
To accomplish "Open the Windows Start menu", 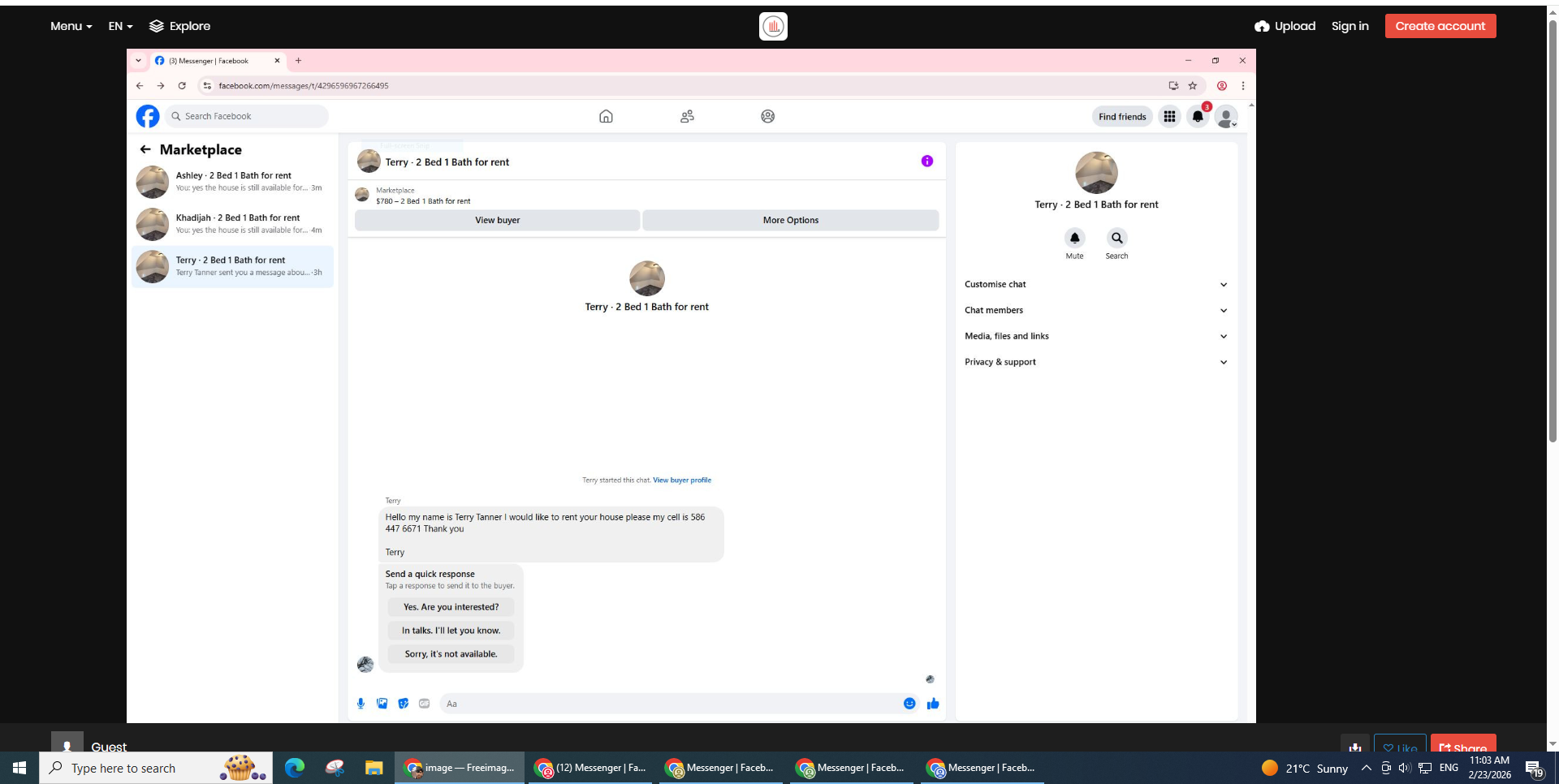I will click(19, 768).
